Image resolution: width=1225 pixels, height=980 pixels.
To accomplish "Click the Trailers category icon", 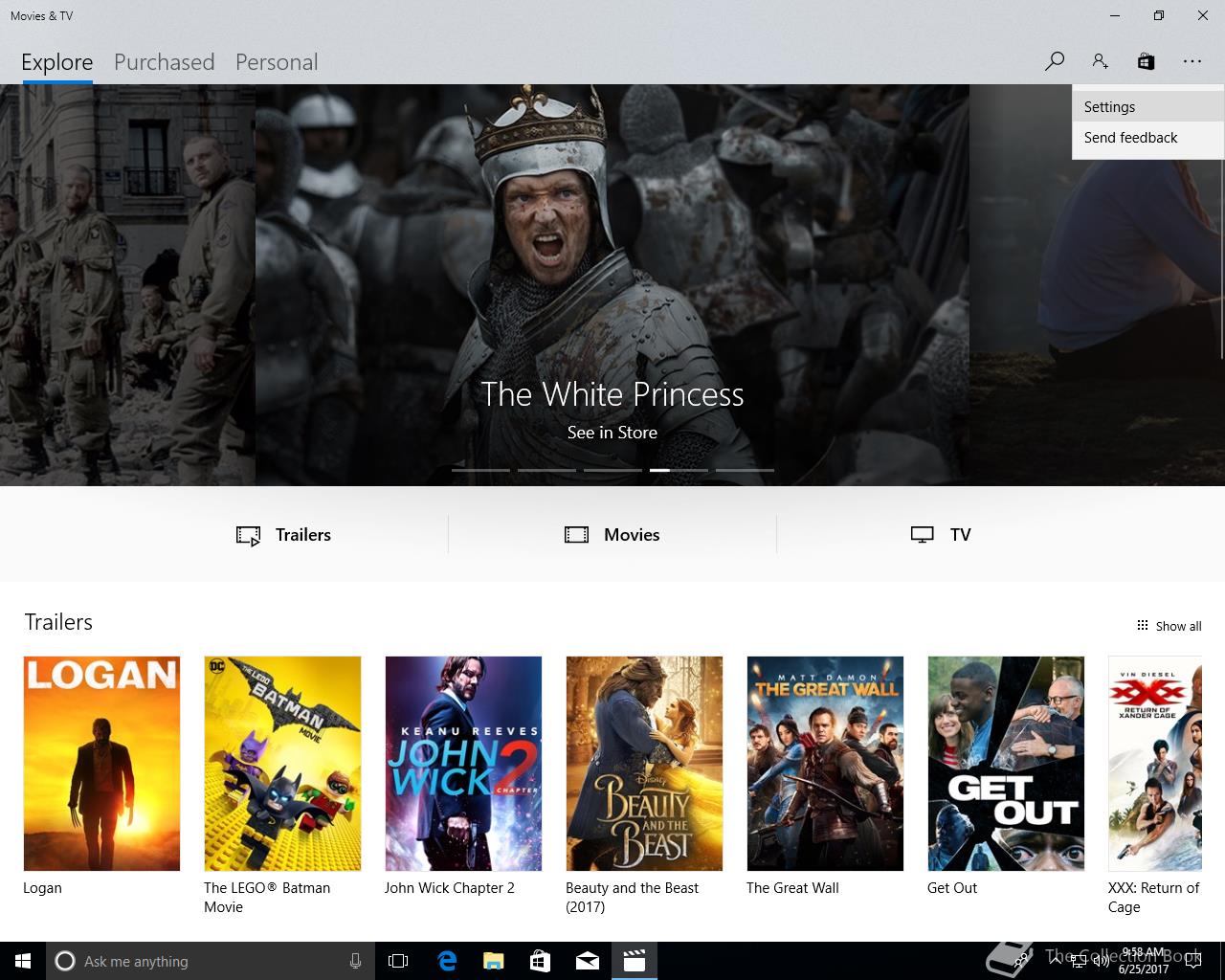I will [248, 535].
